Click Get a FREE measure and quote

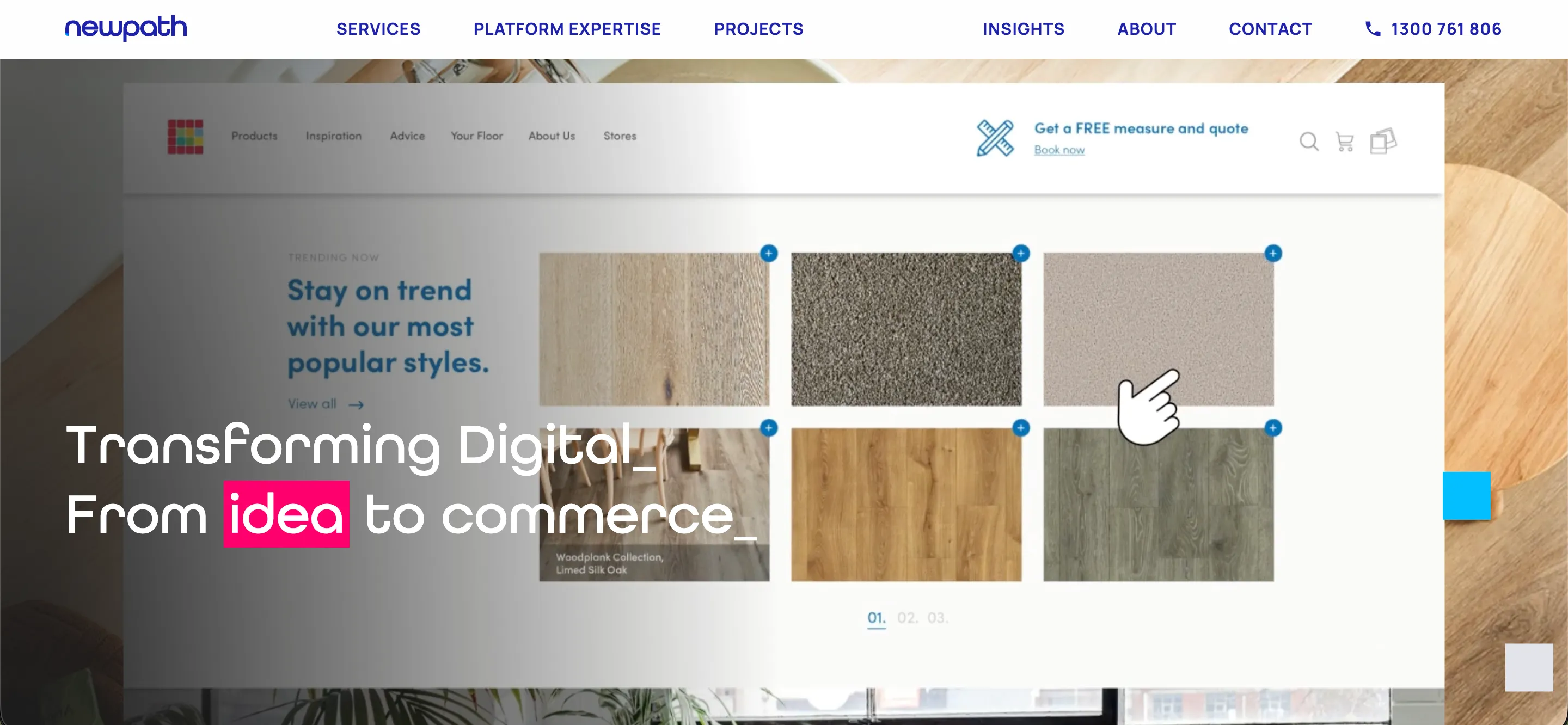(1141, 128)
